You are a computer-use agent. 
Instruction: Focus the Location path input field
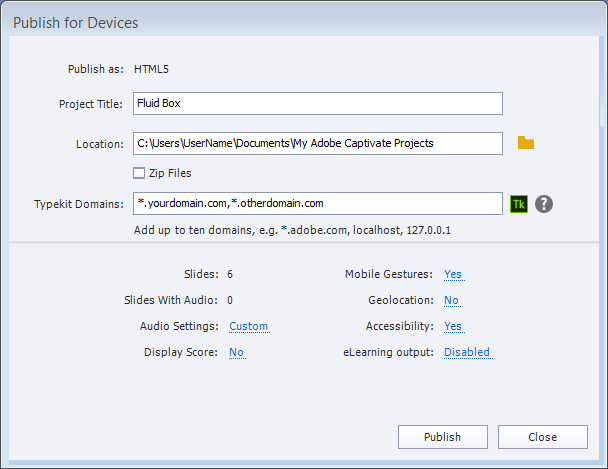(x=318, y=143)
